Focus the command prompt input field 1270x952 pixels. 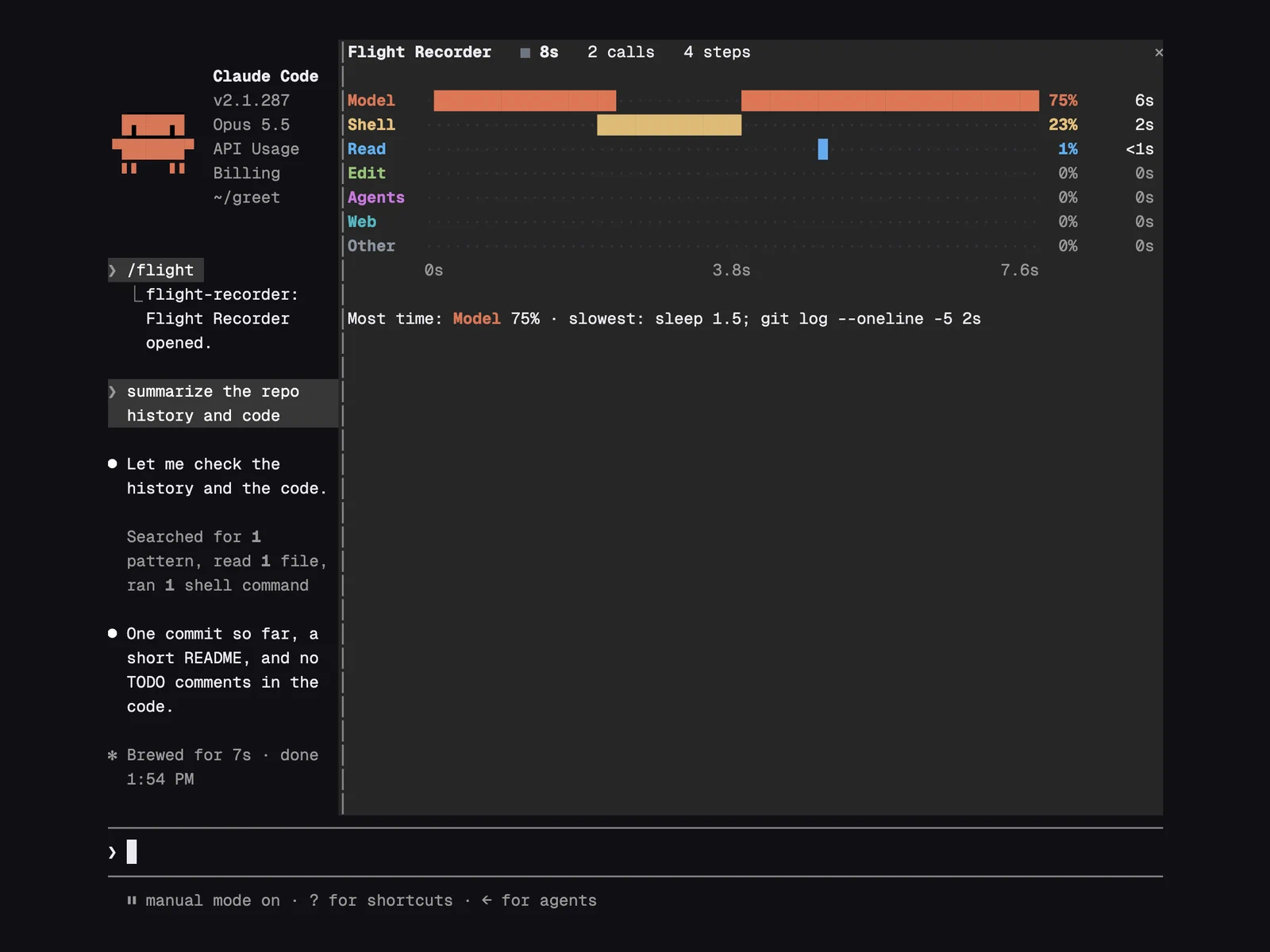point(635,852)
